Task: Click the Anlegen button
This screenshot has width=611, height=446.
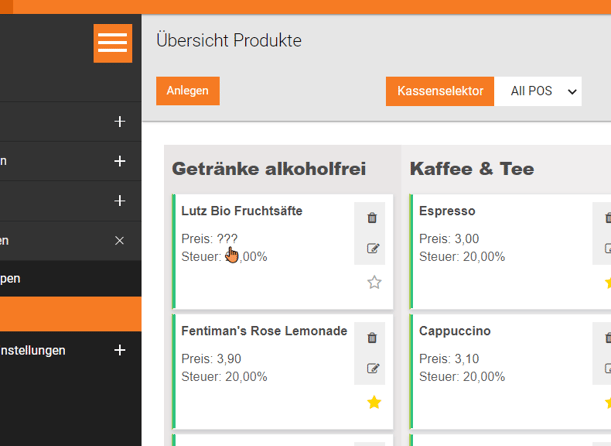Action: point(187,91)
